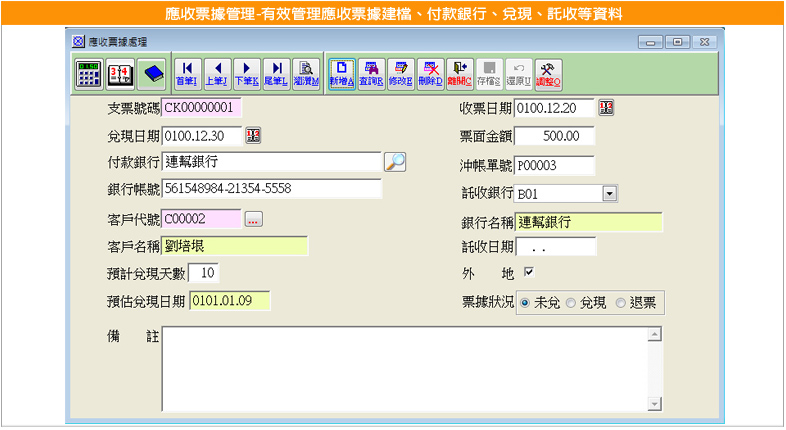The height and width of the screenshot is (430, 786).
Task: Open the calculator tool icon
Action: (x=89, y=73)
